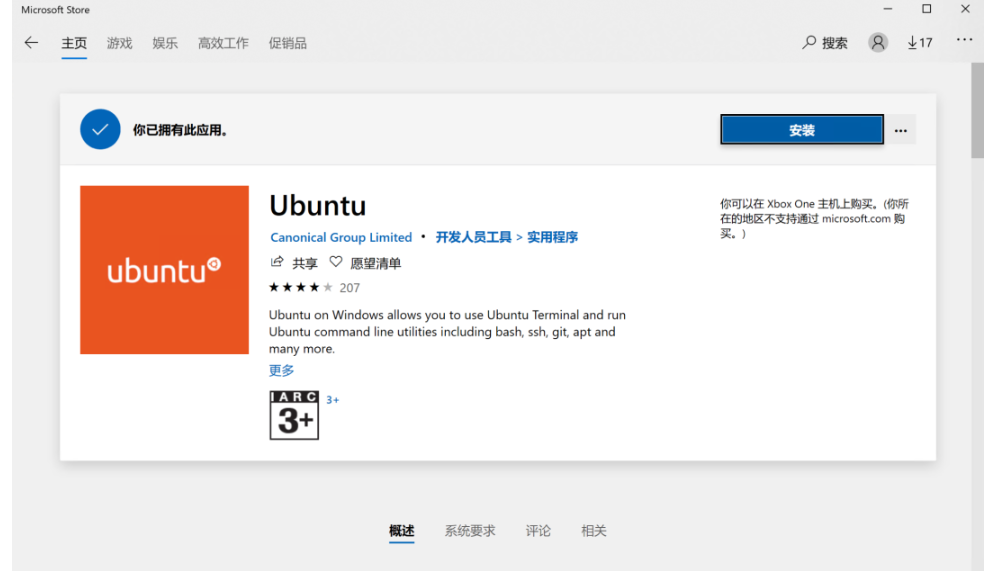
Task: Click the 搜索 search label
Action: coord(834,43)
